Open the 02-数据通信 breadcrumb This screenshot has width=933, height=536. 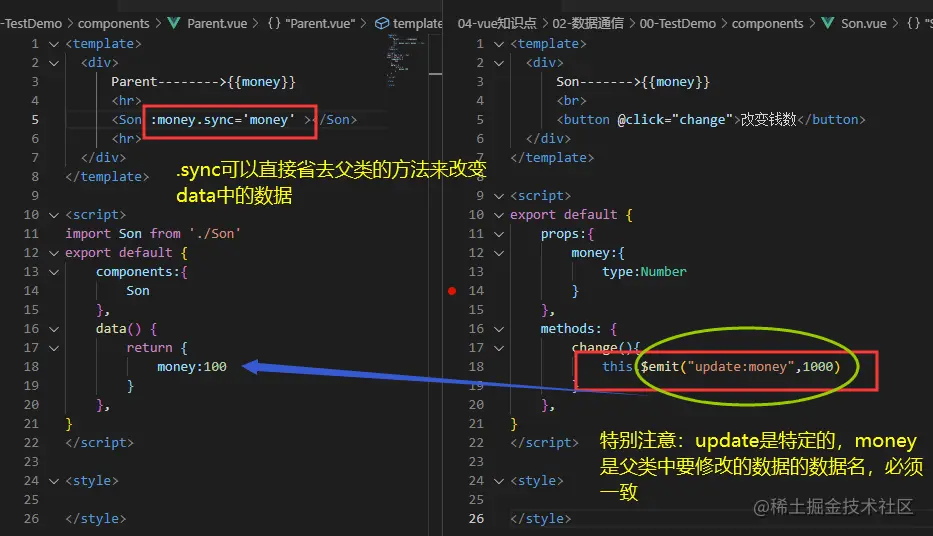point(588,23)
